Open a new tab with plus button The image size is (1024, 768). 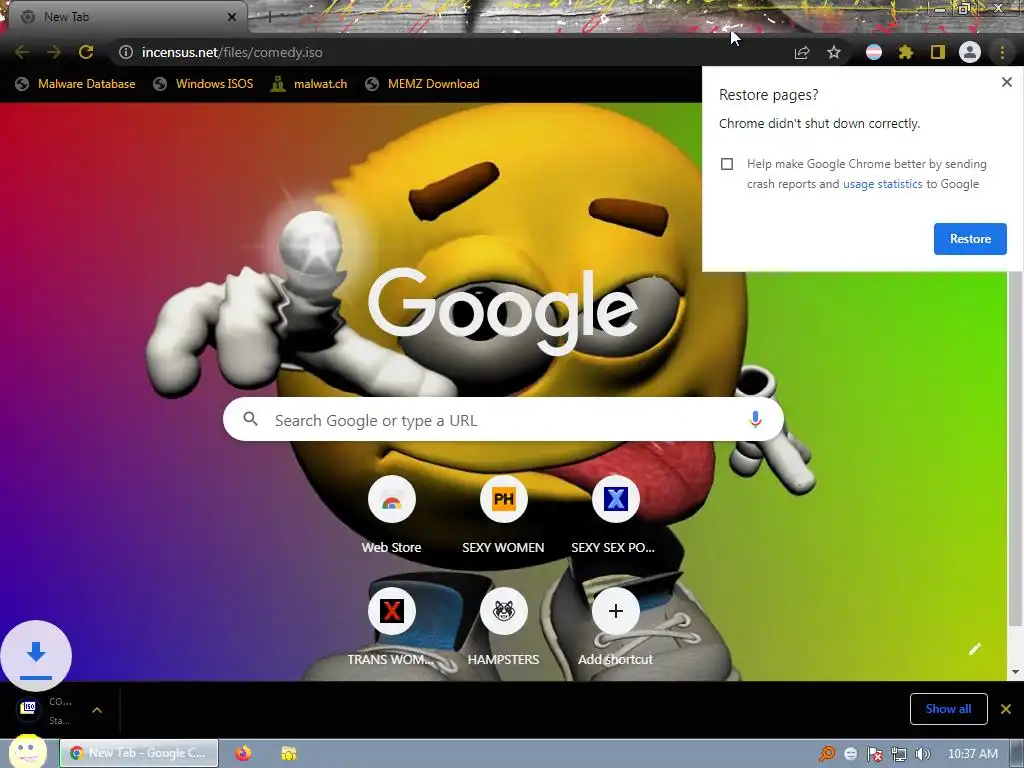click(268, 17)
